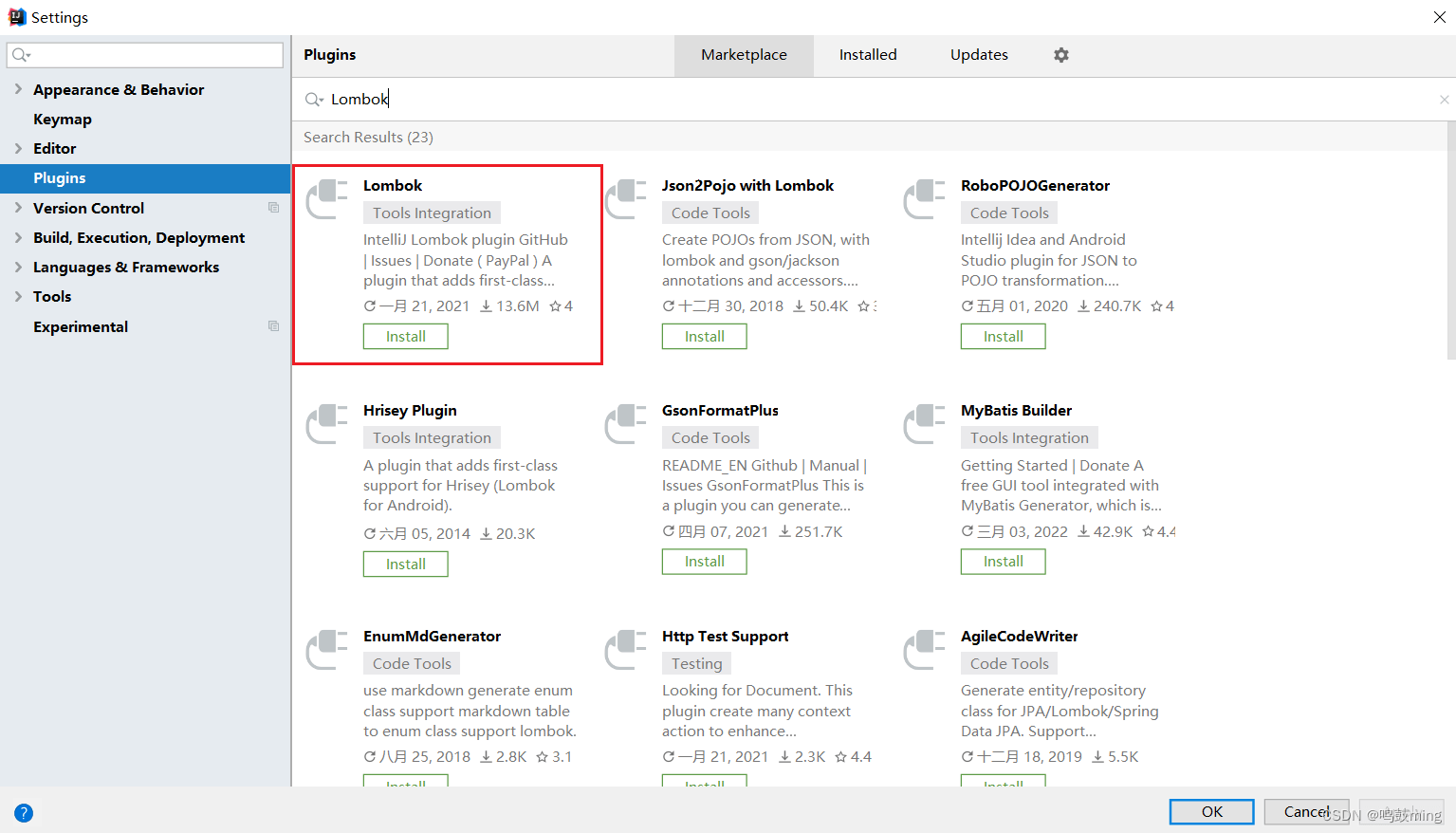Expand the Version Control section
Viewport: 1456px width, 833px height.
pyautogui.click(x=18, y=208)
